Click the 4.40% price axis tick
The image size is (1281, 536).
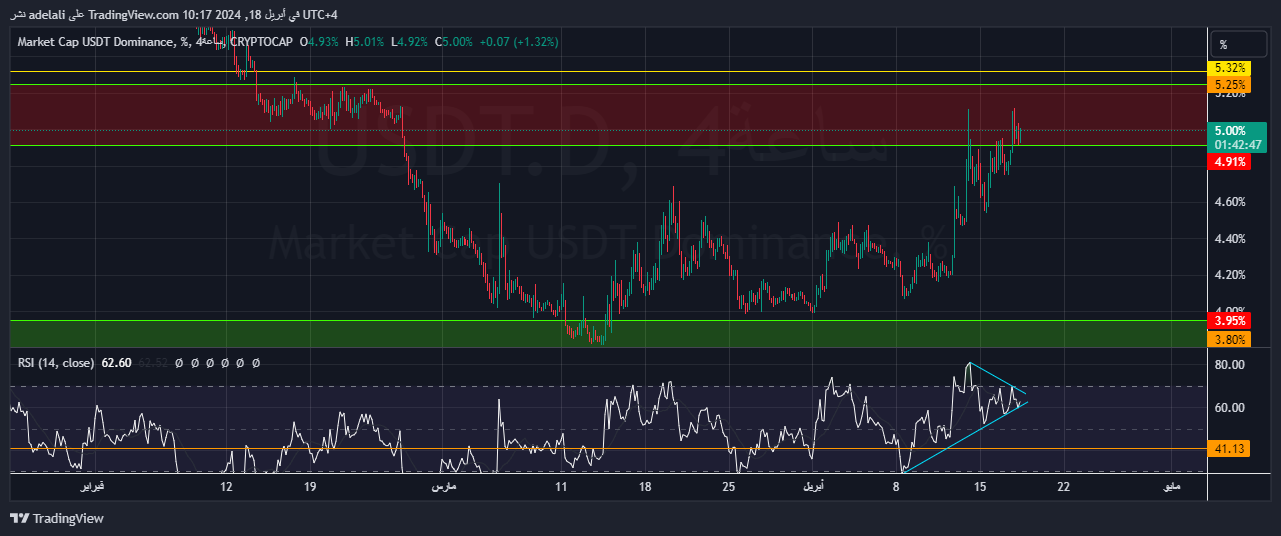coord(1229,239)
